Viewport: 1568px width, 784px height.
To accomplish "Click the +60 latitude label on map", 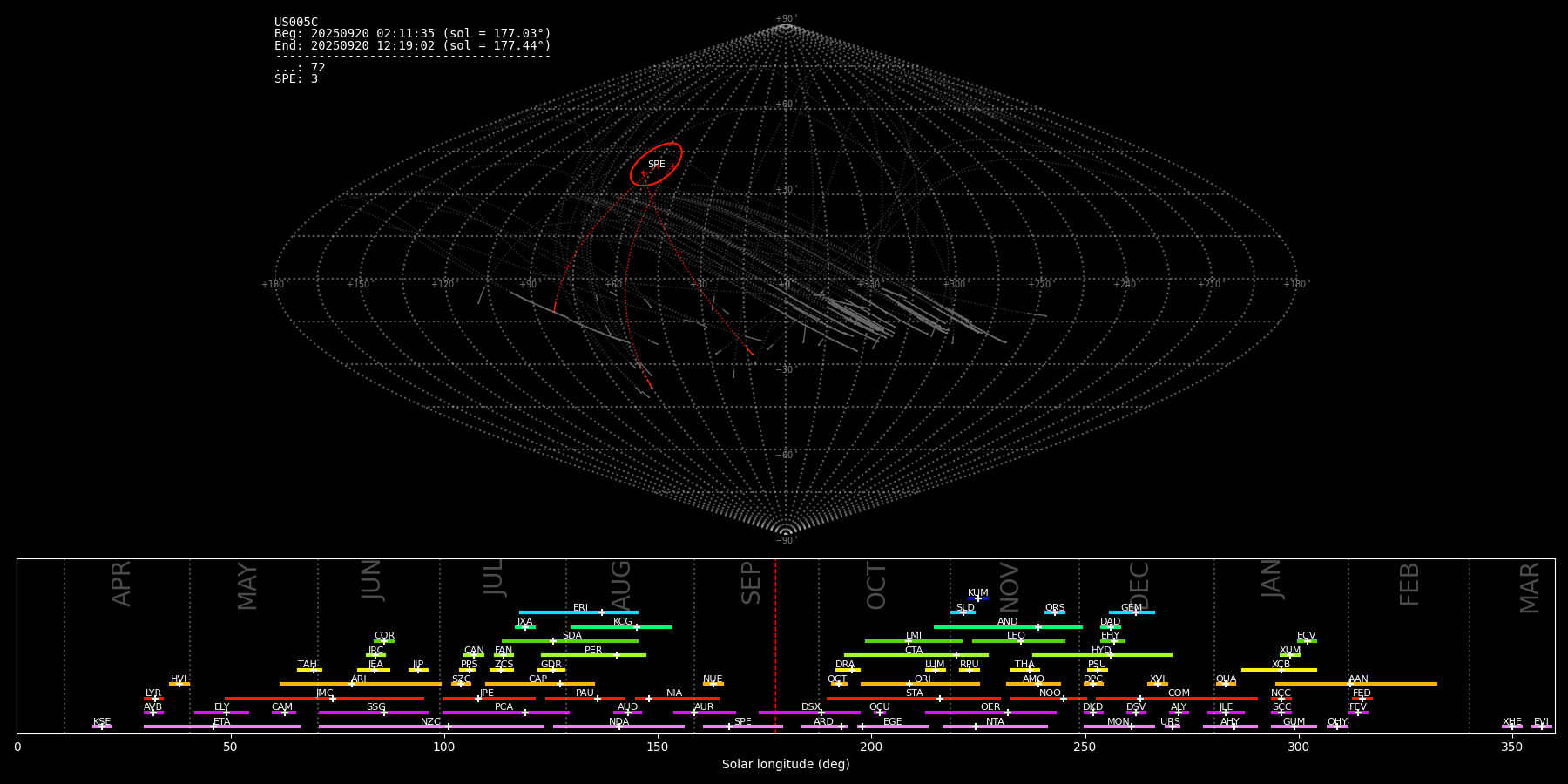I will pyautogui.click(x=785, y=105).
